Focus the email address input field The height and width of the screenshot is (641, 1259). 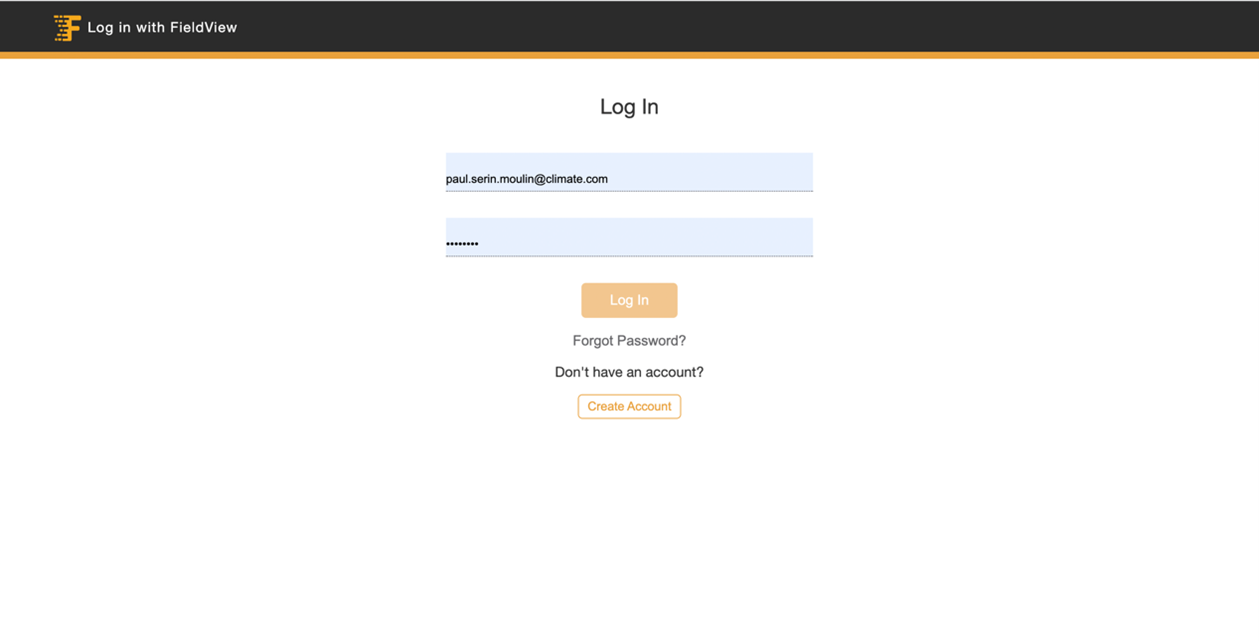coord(629,172)
